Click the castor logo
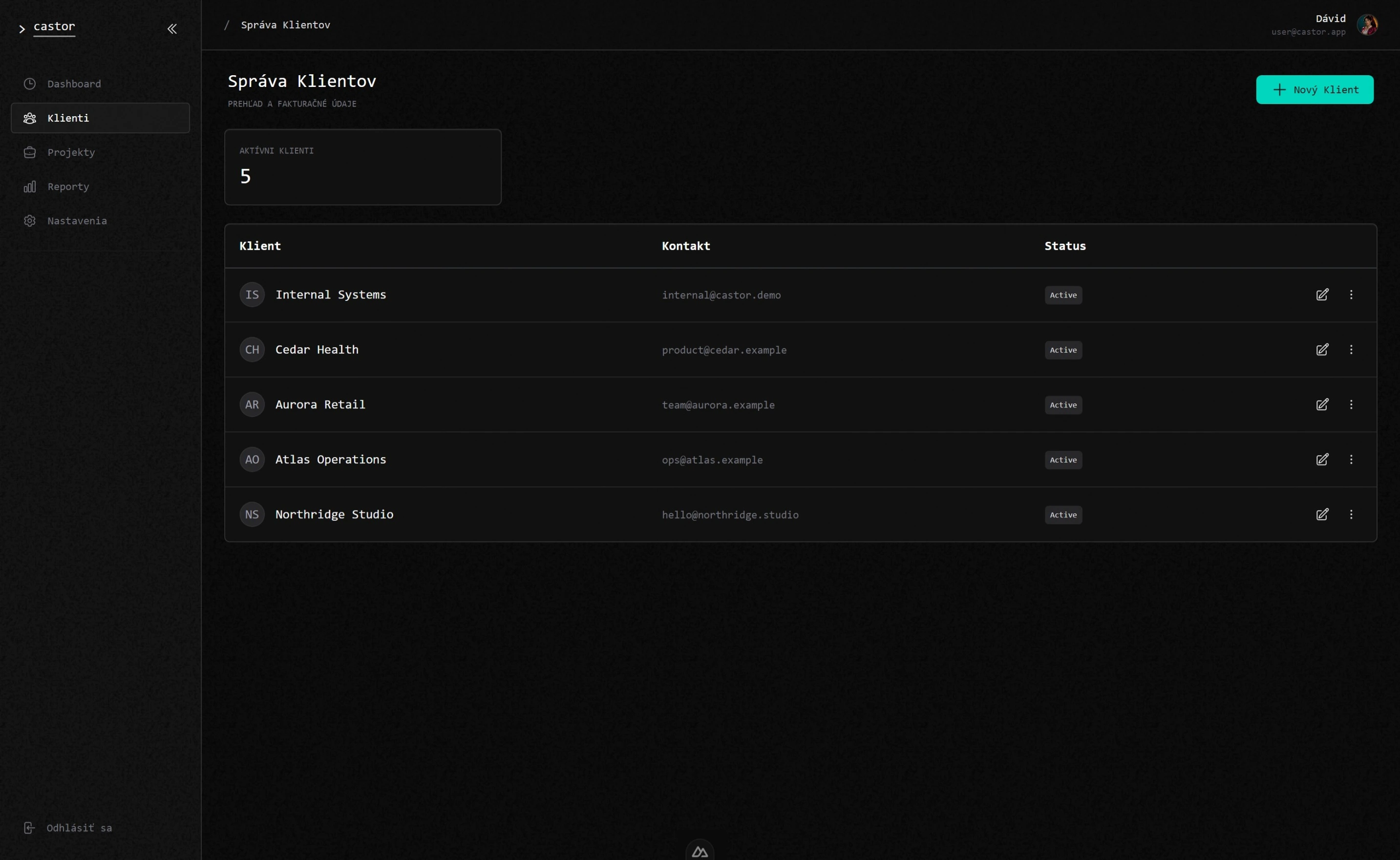Viewport: 1400px width, 860px height. [x=54, y=27]
